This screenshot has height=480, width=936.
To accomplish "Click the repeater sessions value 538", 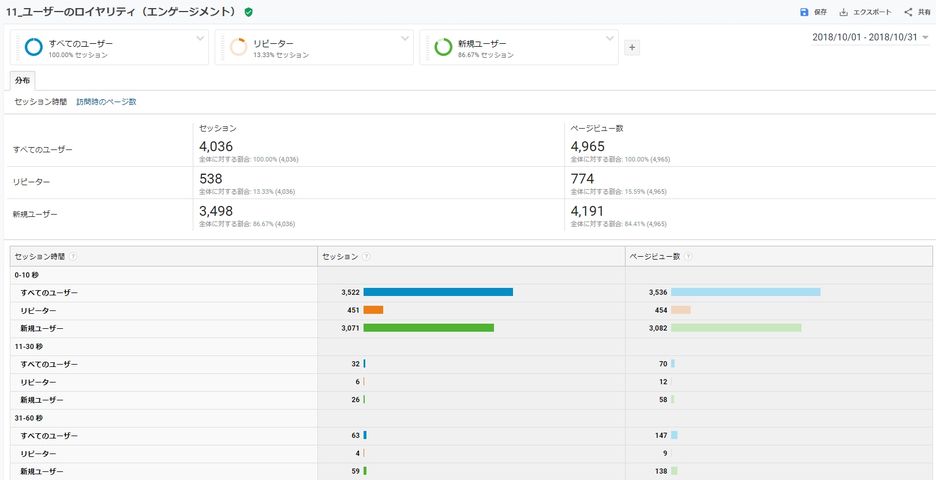I will 211,179.
